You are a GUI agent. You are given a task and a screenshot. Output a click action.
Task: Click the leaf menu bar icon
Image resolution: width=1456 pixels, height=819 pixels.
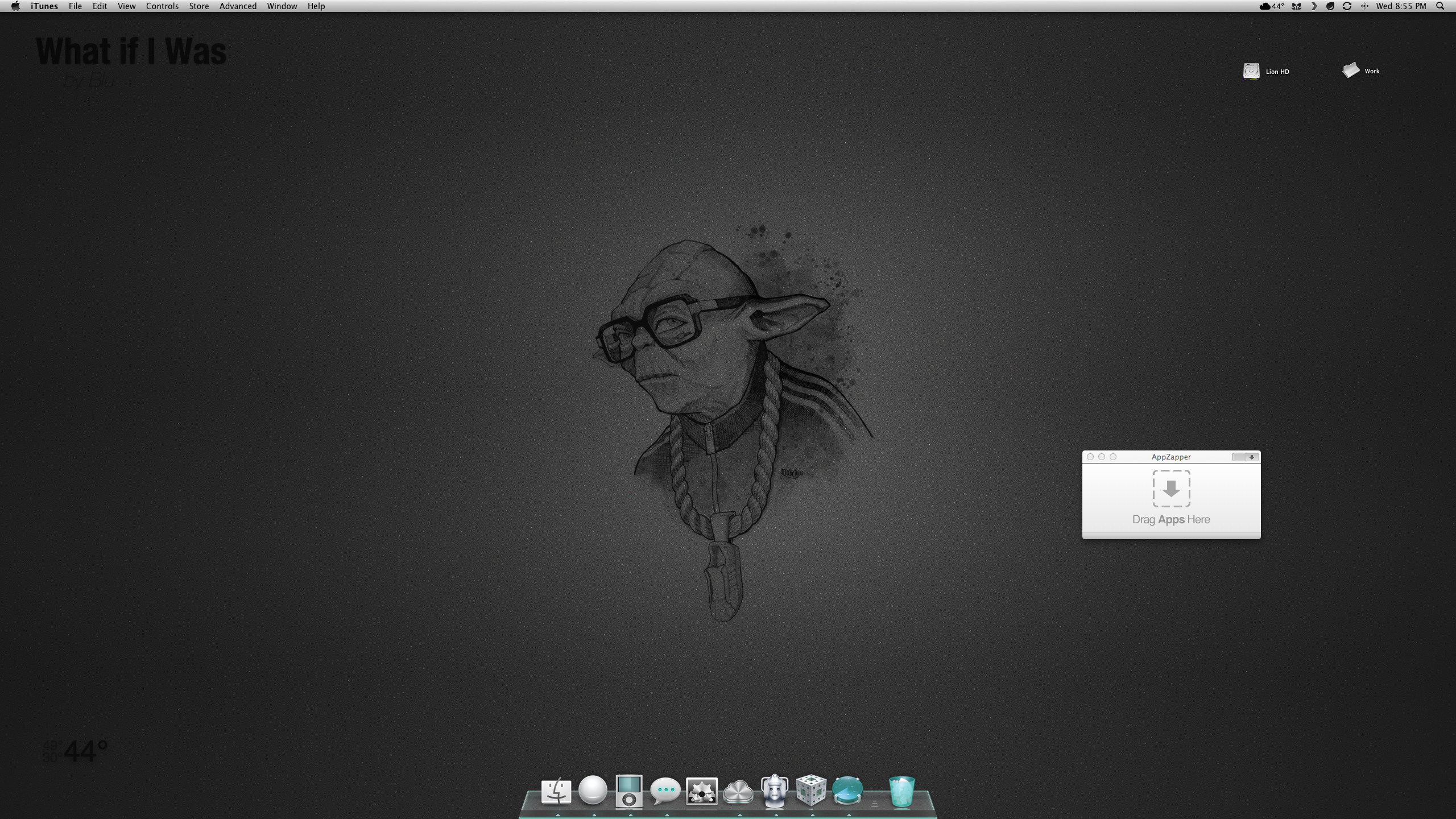[x=1330, y=6]
